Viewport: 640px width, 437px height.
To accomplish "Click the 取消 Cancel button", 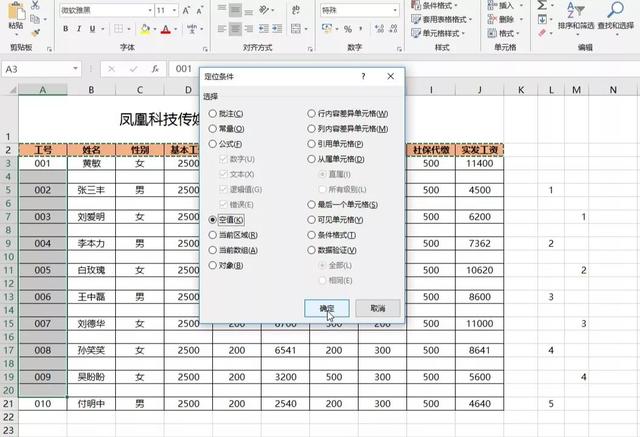I will pos(378,308).
